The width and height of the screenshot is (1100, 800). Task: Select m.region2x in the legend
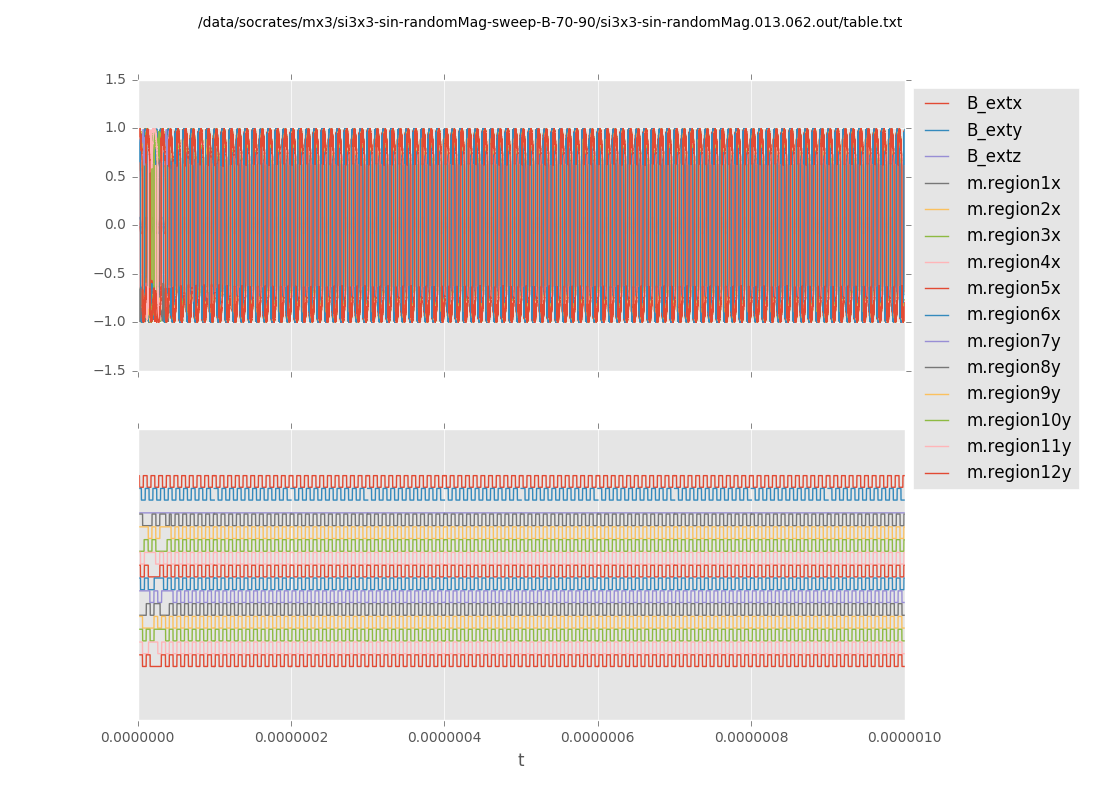pos(1013,209)
